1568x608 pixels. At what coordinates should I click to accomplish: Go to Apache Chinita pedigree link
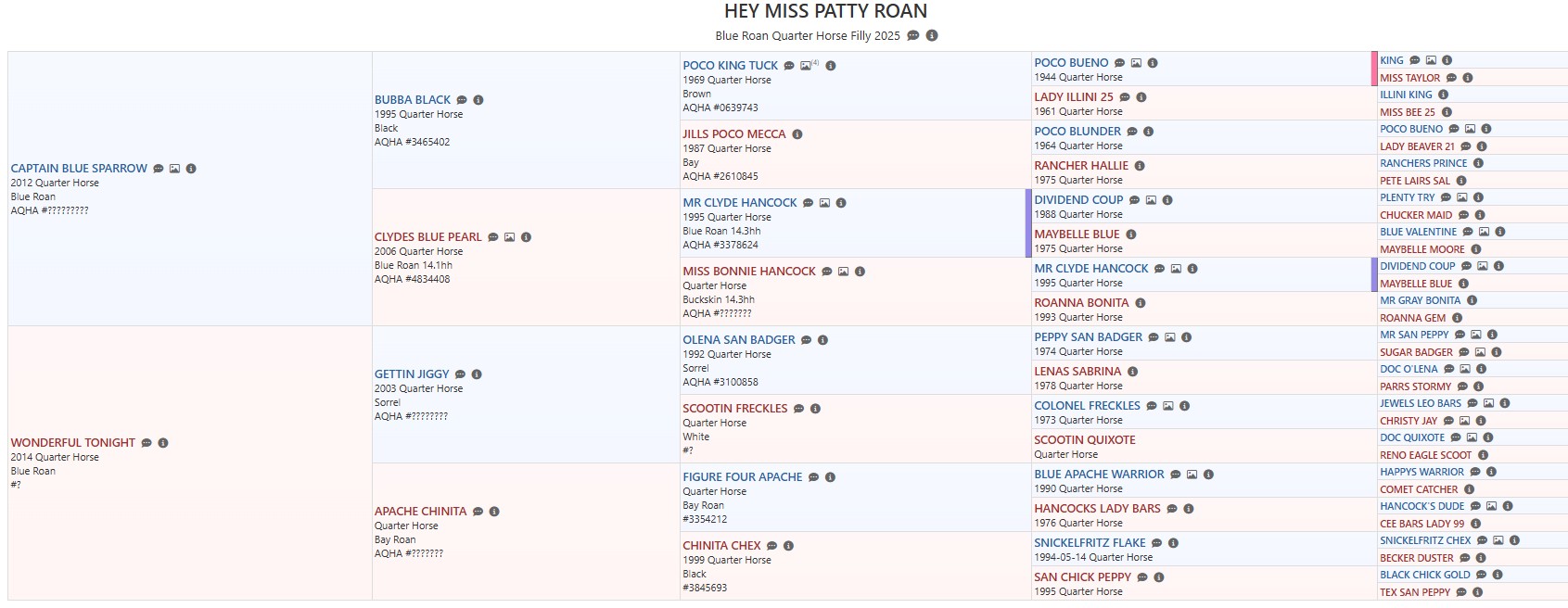pos(420,512)
